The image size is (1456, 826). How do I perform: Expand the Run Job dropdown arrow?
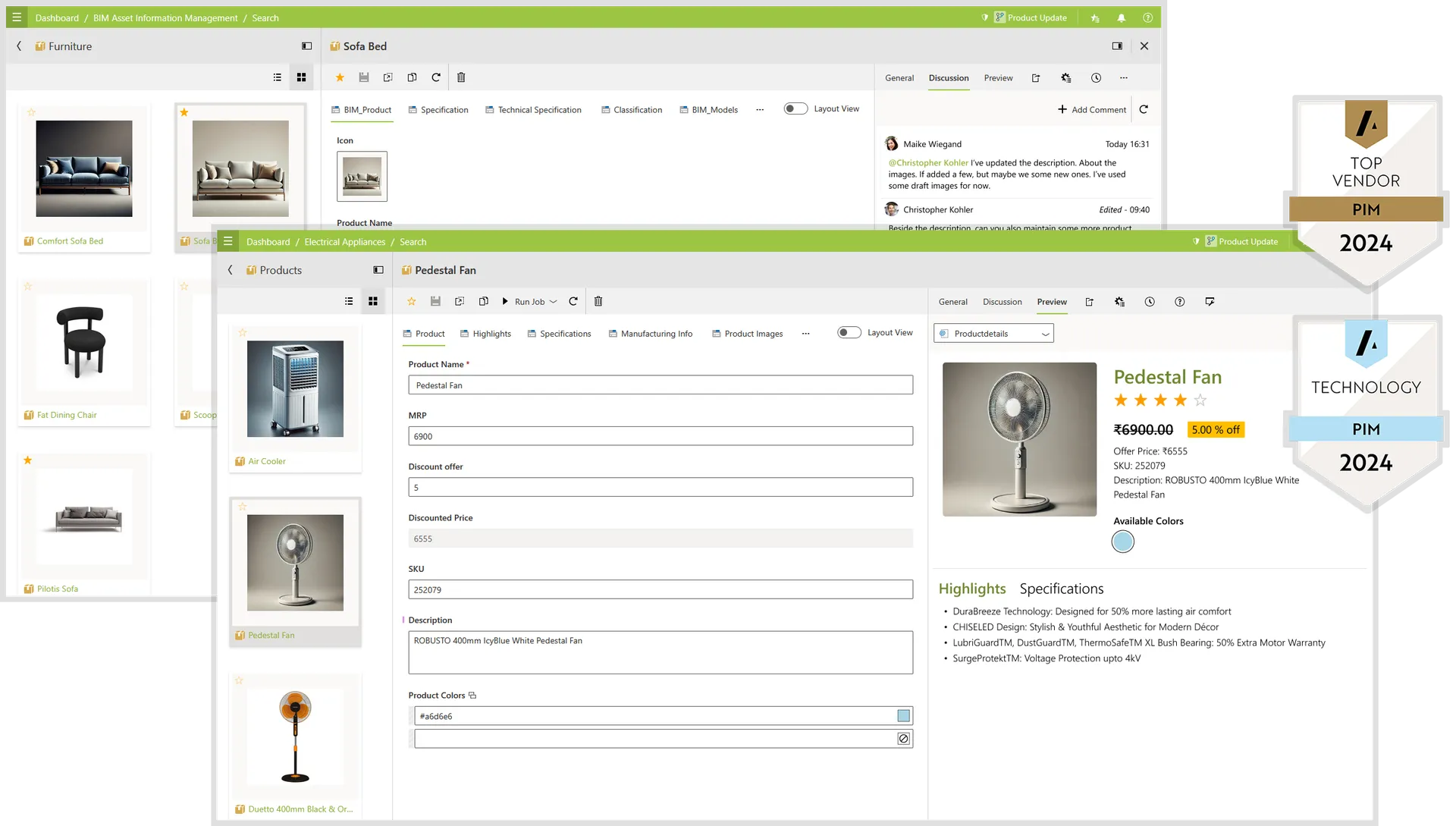pos(554,302)
